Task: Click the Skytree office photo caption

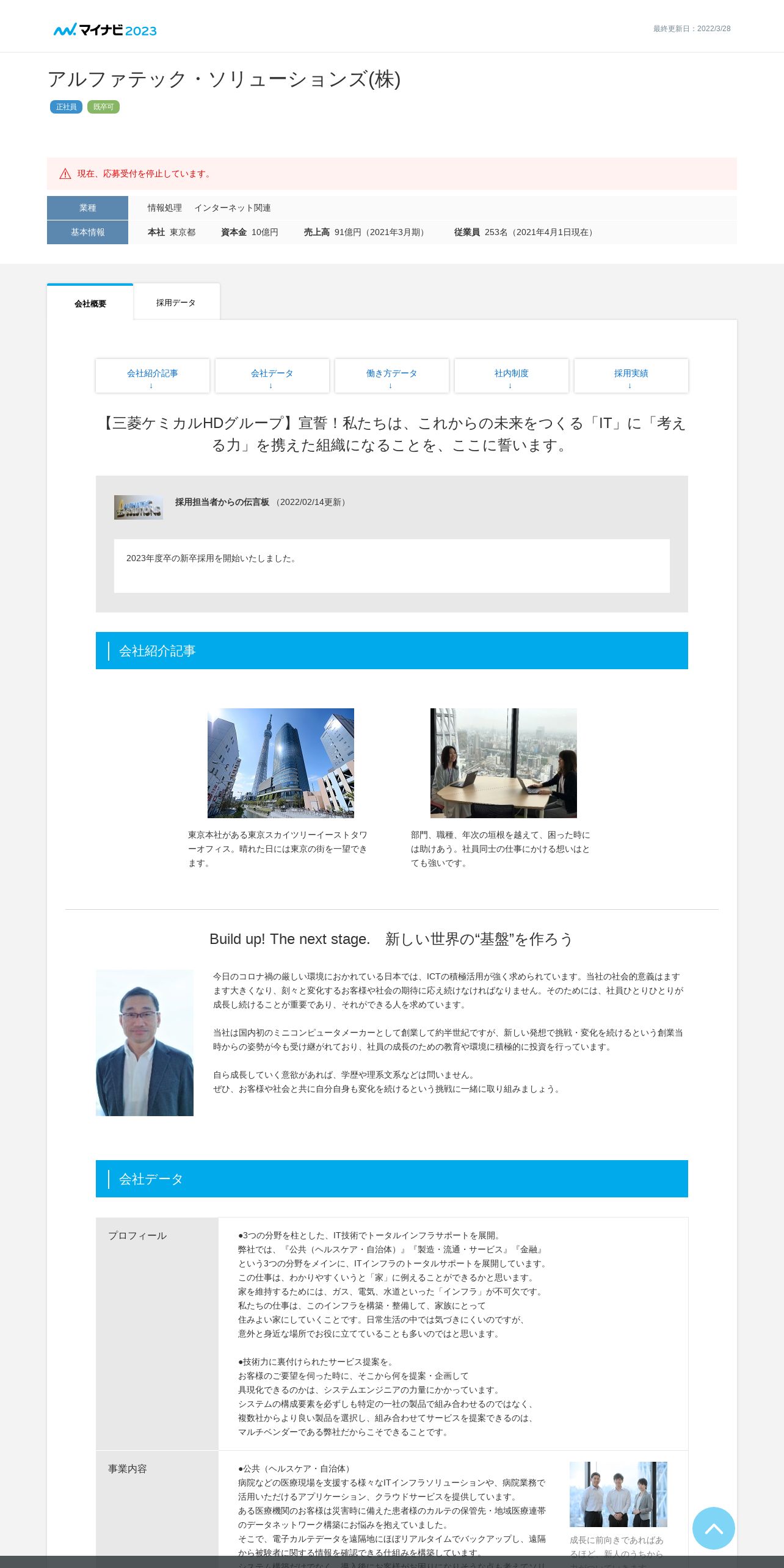Action: click(278, 849)
